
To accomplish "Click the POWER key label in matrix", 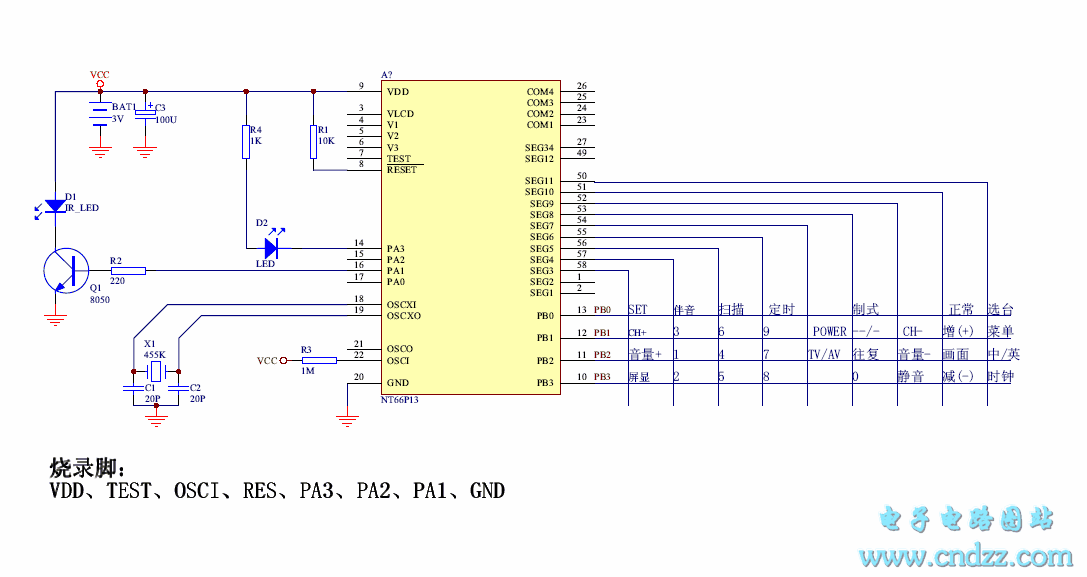I will [829, 332].
